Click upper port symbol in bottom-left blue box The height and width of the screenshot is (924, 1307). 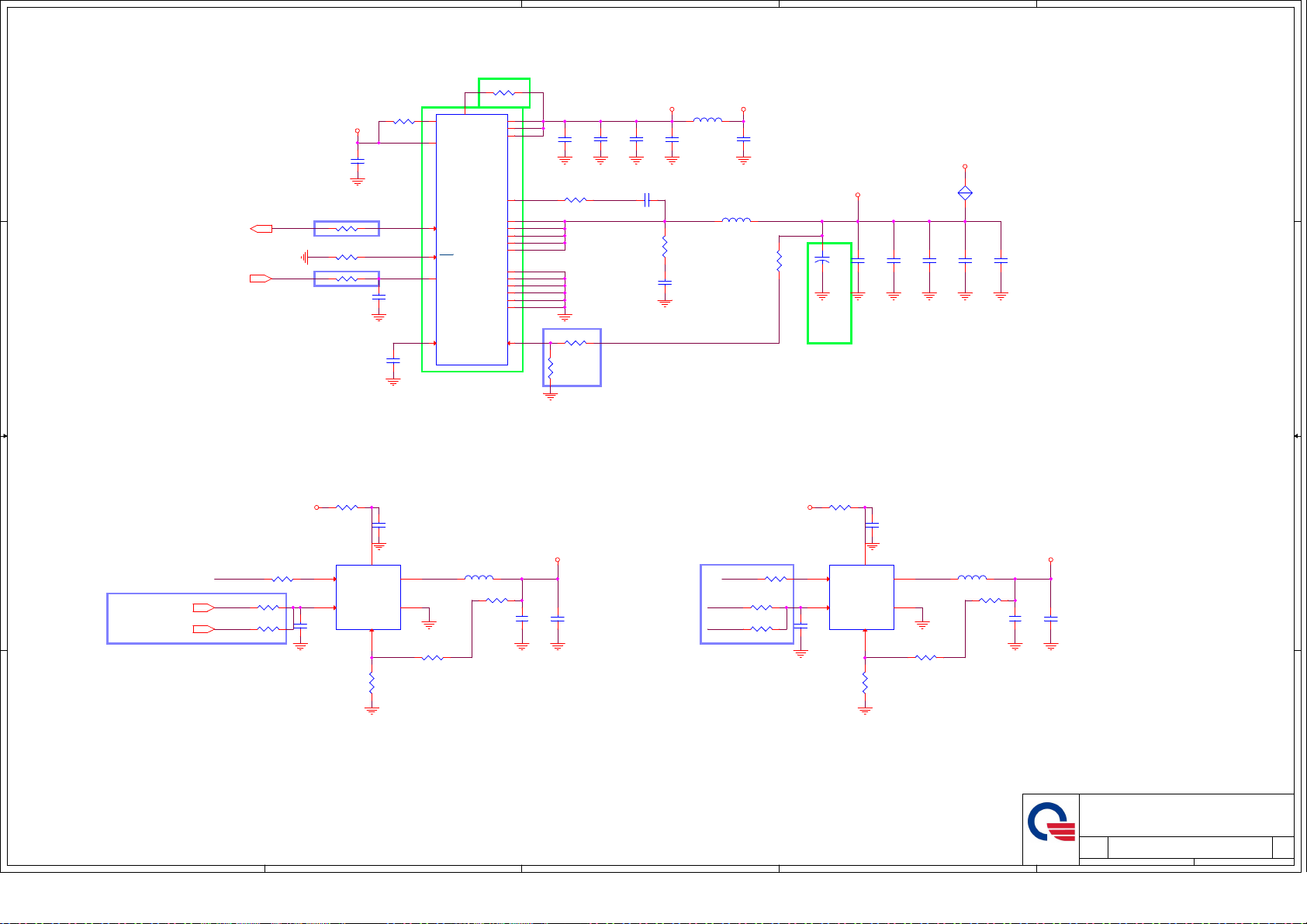(204, 607)
